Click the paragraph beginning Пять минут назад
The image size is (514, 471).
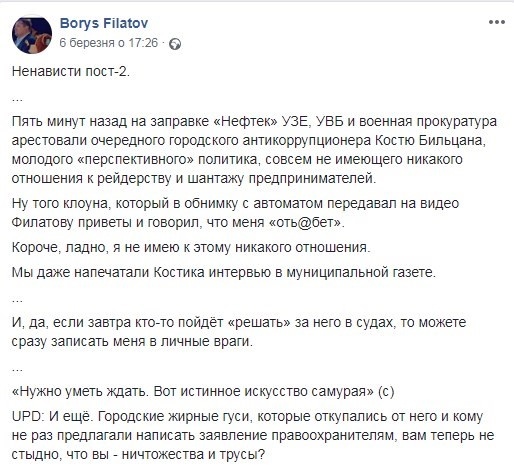[x=254, y=150]
